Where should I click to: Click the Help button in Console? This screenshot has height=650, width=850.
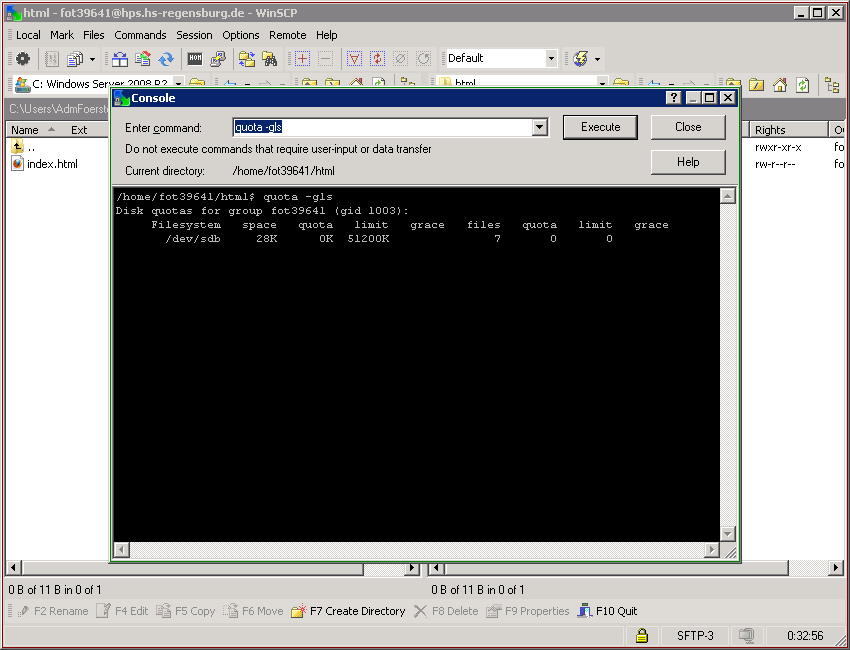pyautogui.click(x=688, y=162)
